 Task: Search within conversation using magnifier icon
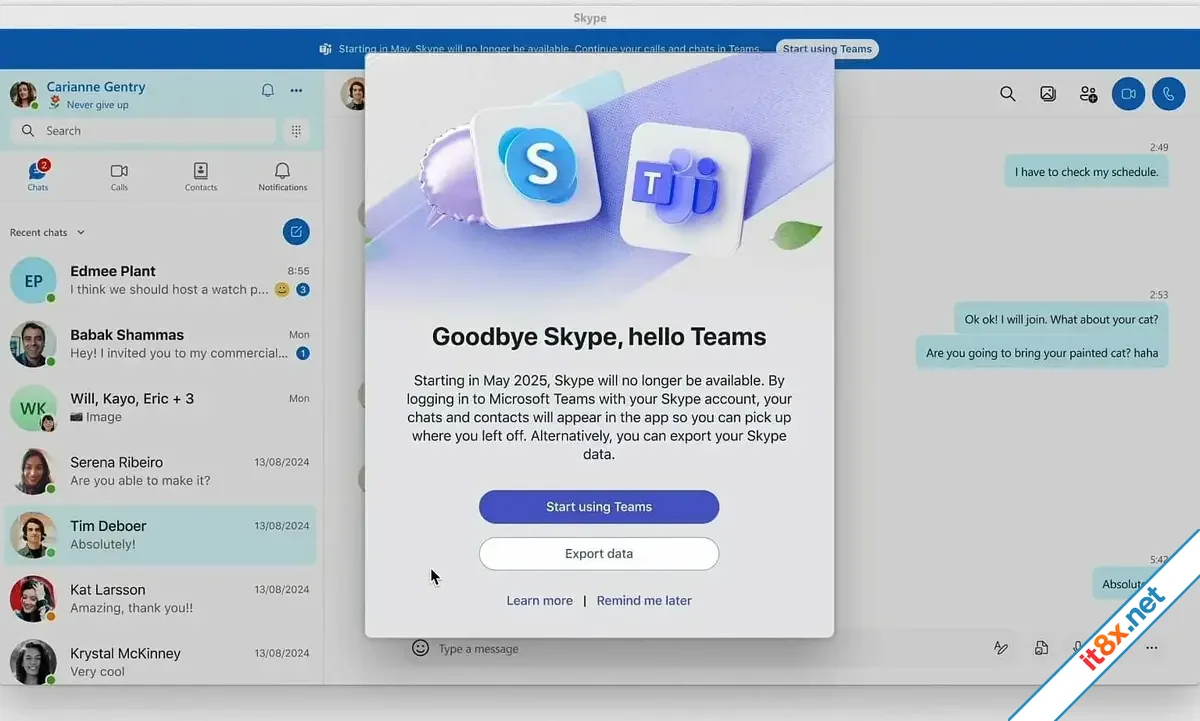1008,94
